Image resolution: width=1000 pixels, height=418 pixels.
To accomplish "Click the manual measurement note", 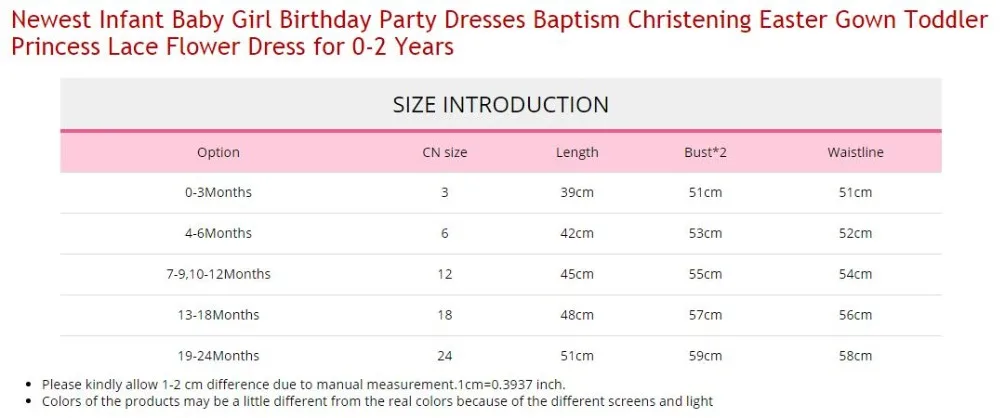I will [x=304, y=385].
